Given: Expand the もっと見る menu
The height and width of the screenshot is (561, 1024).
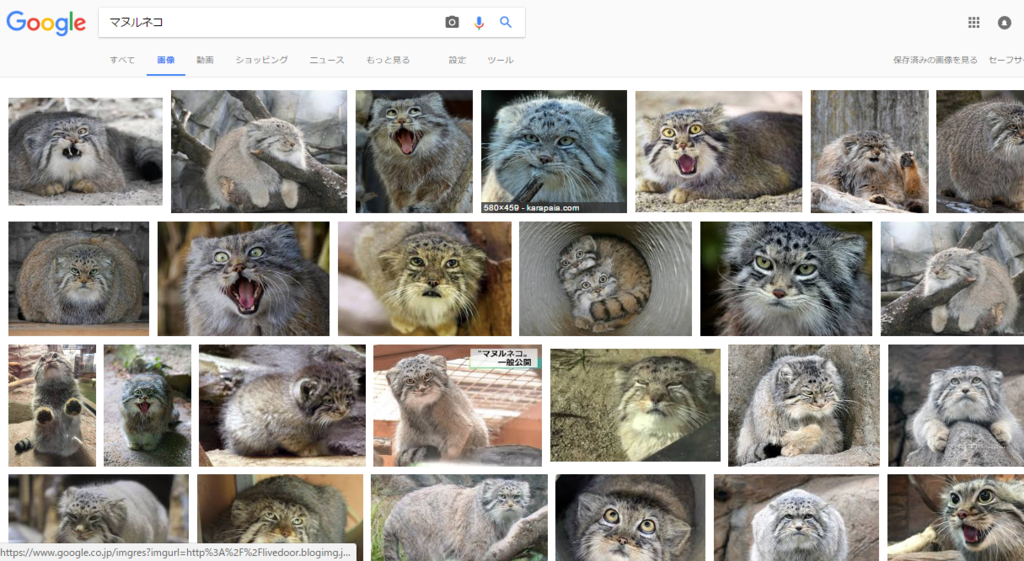Looking at the screenshot, I should point(388,60).
